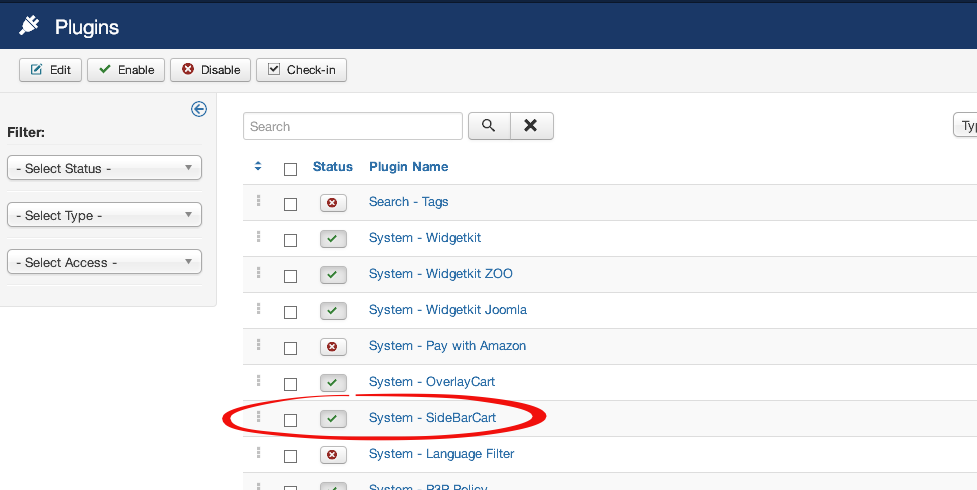
Task: Click the ordering sort arrows icon
Action: [x=258, y=166]
